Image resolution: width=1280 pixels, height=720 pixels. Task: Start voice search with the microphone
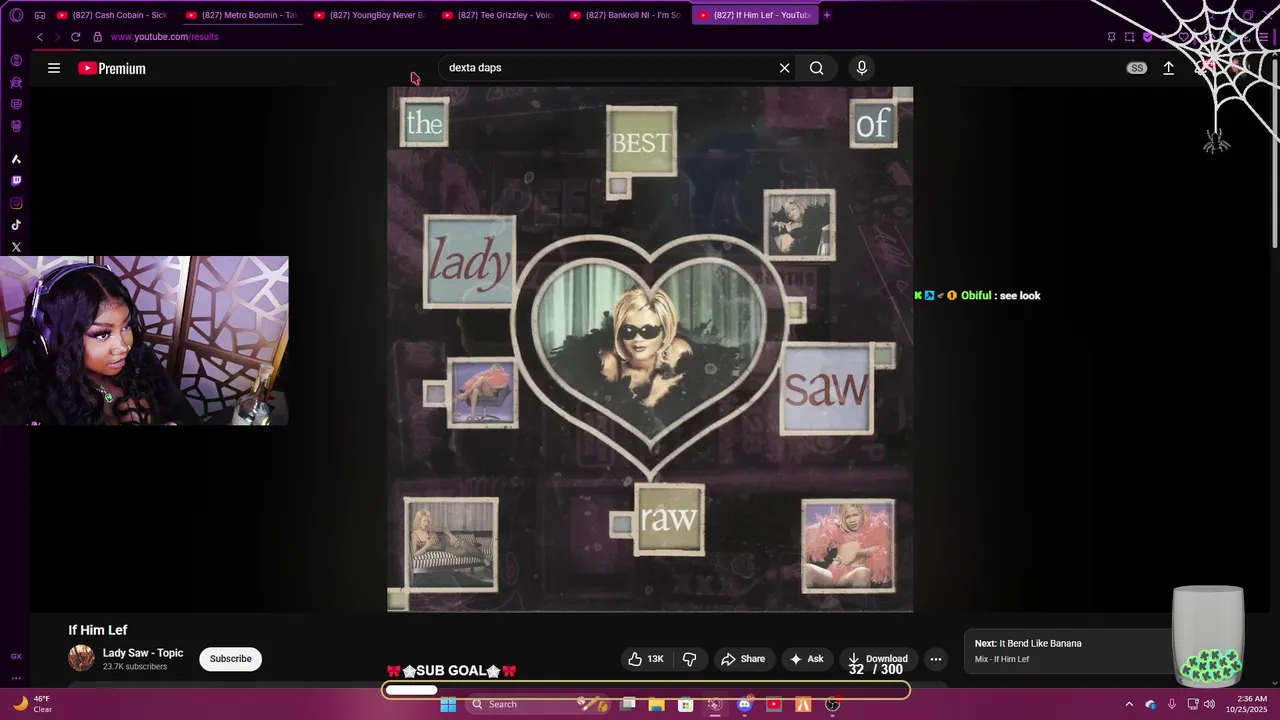pyautogui.click(x=862, y=68)
